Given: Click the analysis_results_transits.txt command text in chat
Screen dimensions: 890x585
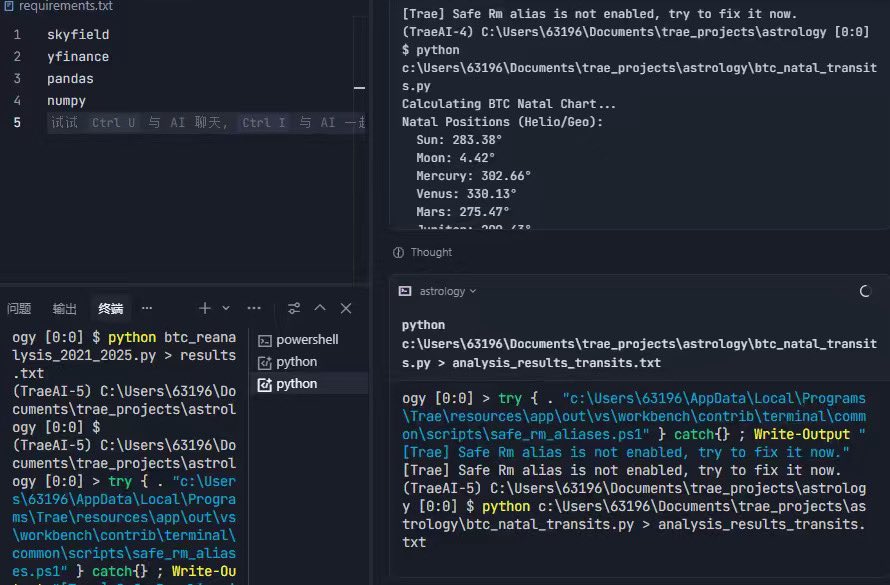Looking at the screenshot, I should pos(556,363).
